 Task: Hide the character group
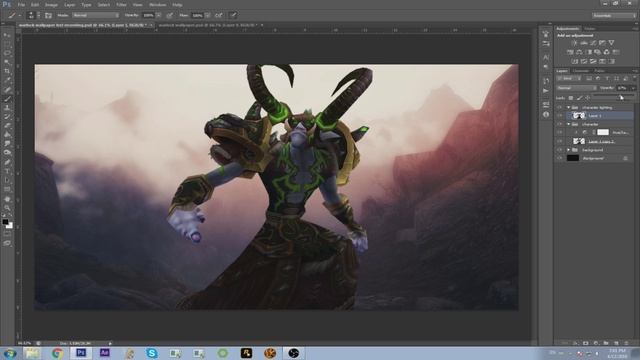point(560,124)
